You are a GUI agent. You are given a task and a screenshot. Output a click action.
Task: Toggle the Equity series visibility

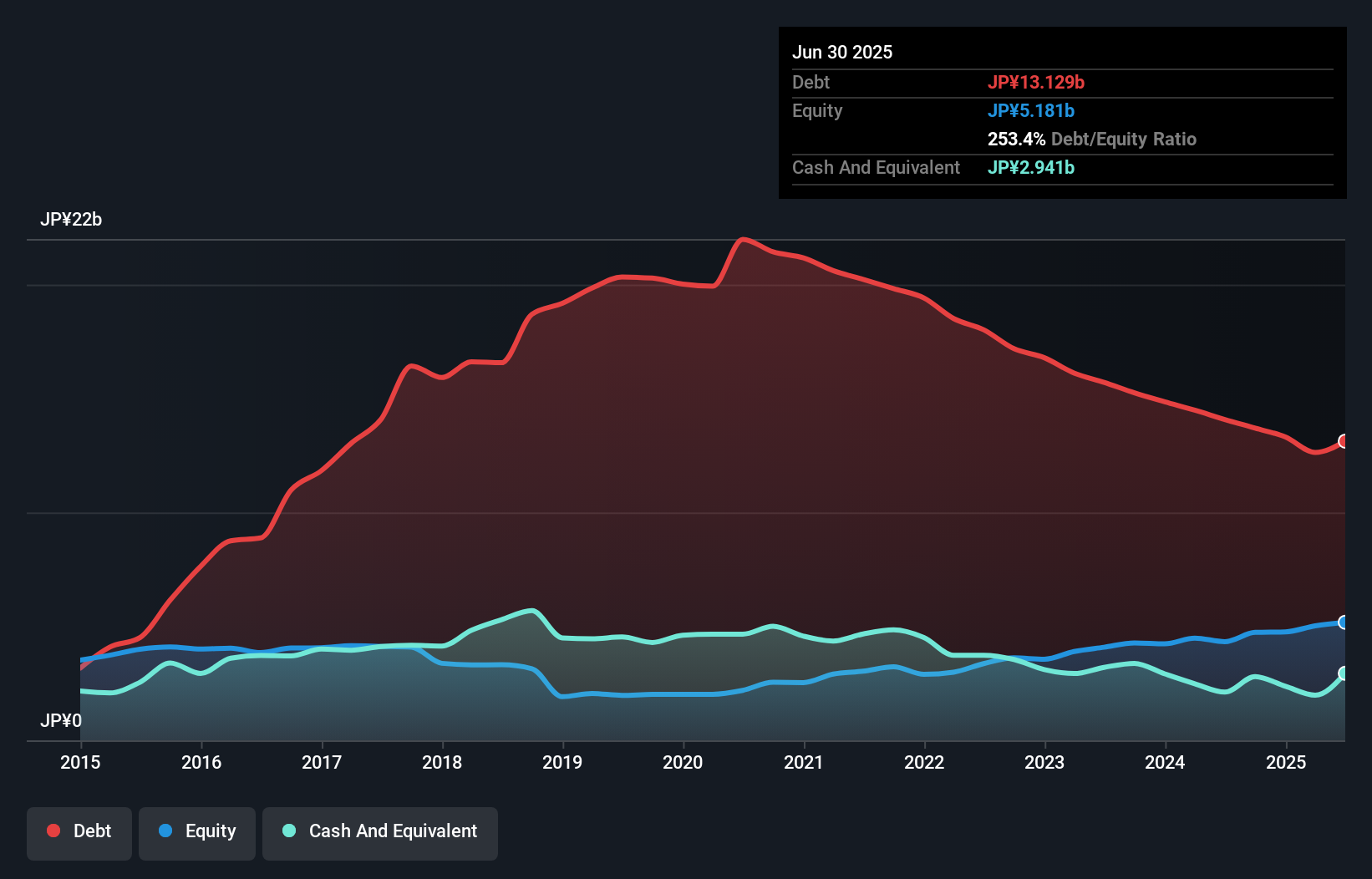[x=196, y=832]
